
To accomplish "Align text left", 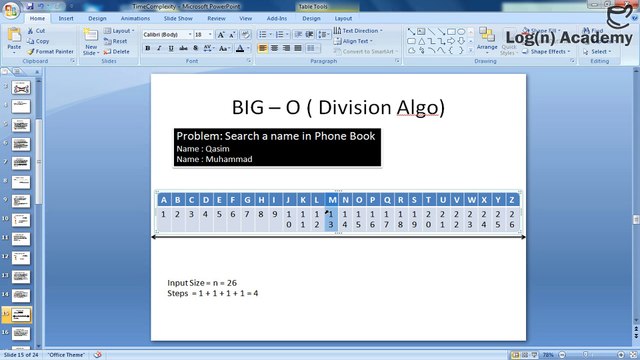I will click(x=262, y=49).
